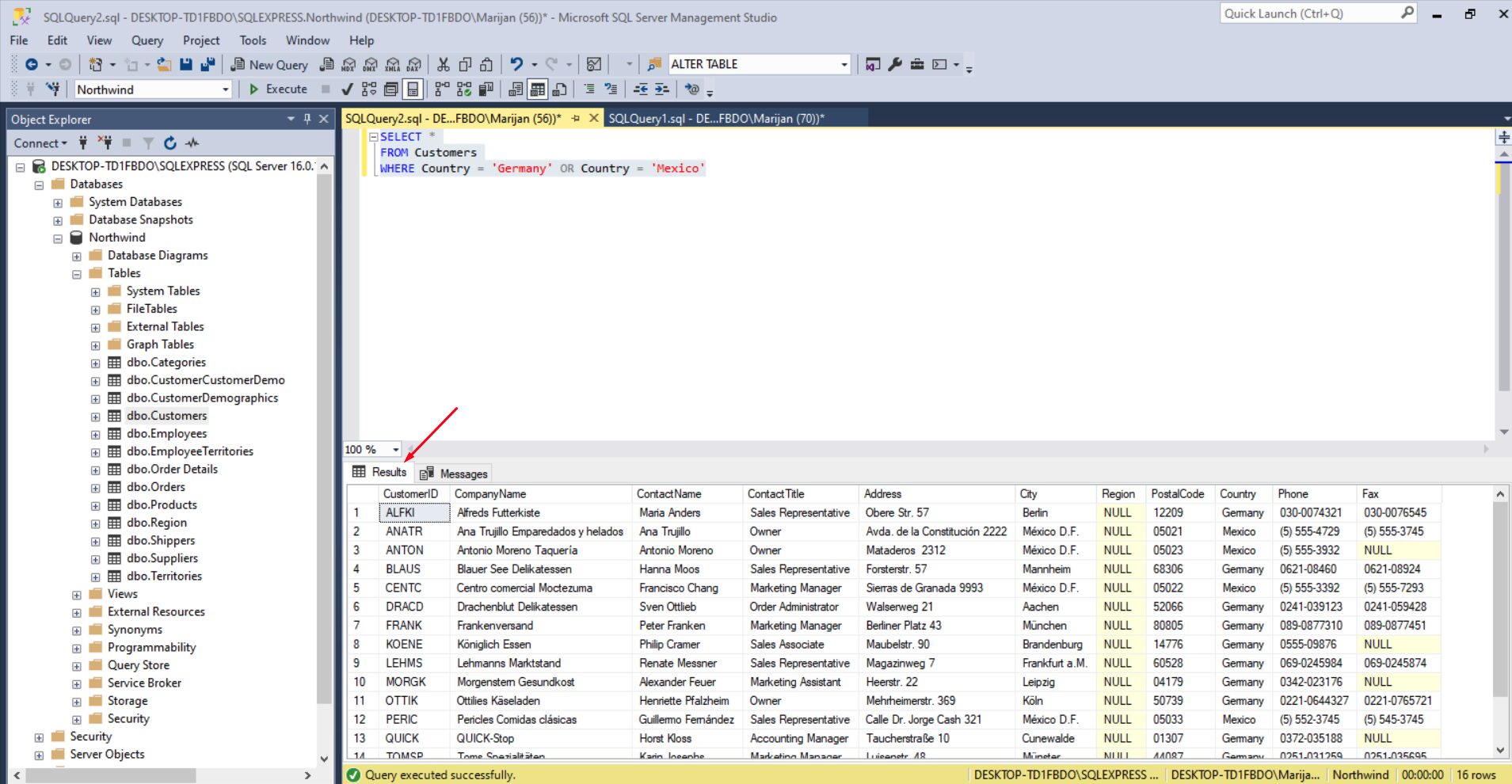Toggle Include Actual Execution Plan

[442, 89]
